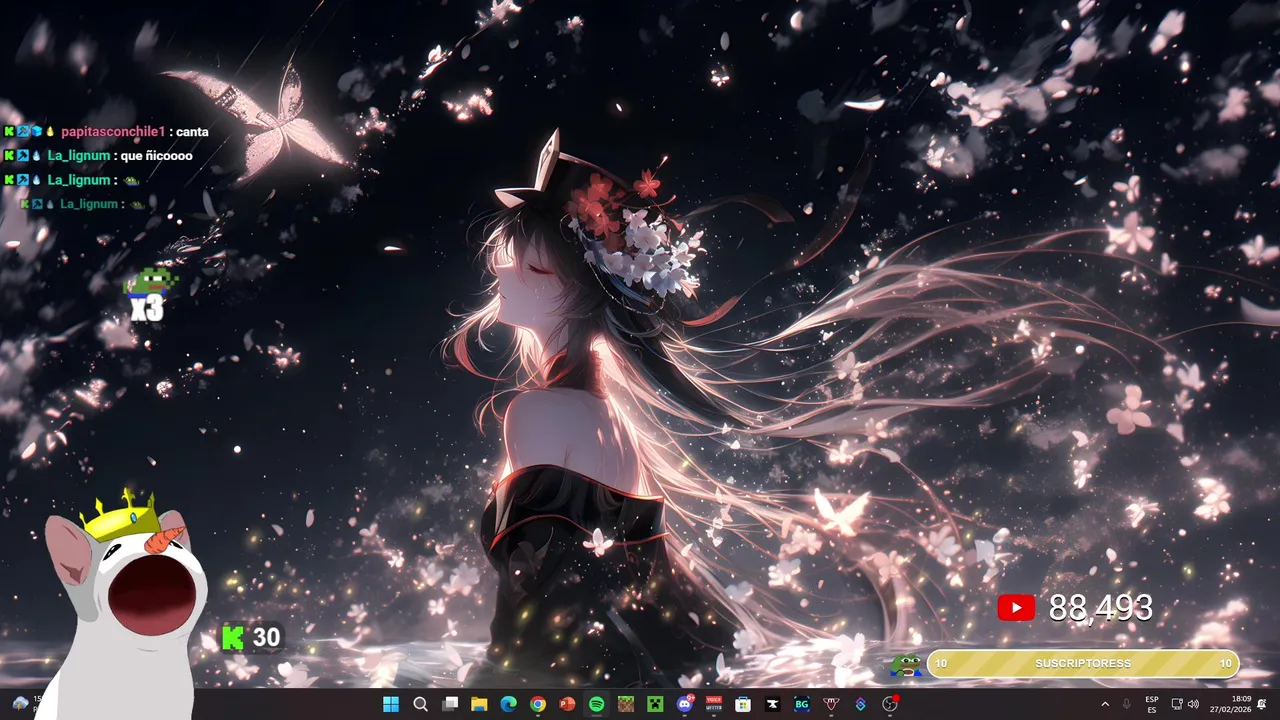Open Voicemeeter from the taskbar
Image resolution: width=1280 pixels, height=720 pixels.
(x=714, y=704)
